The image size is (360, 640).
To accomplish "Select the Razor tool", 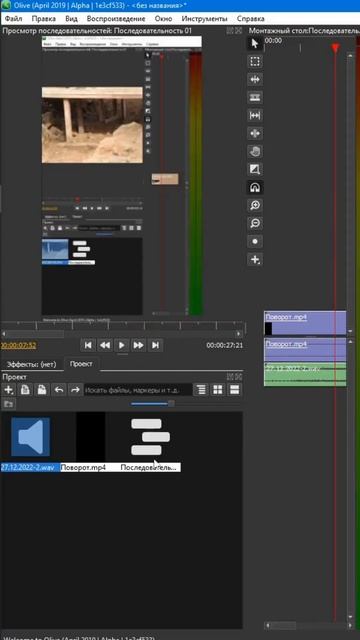I will point(255,98).
